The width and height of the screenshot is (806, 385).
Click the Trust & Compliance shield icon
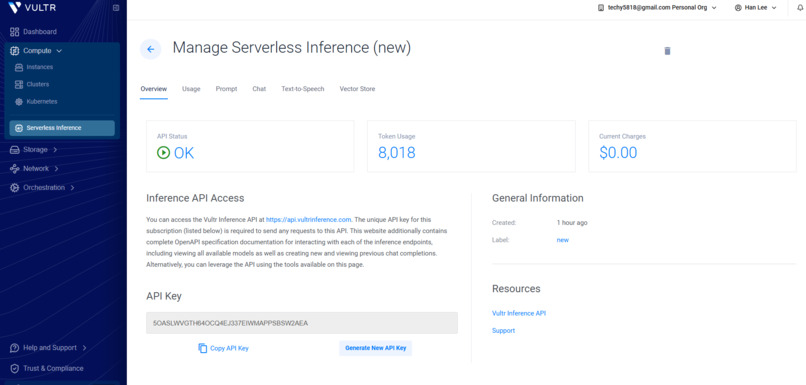(x=14, y=369)
